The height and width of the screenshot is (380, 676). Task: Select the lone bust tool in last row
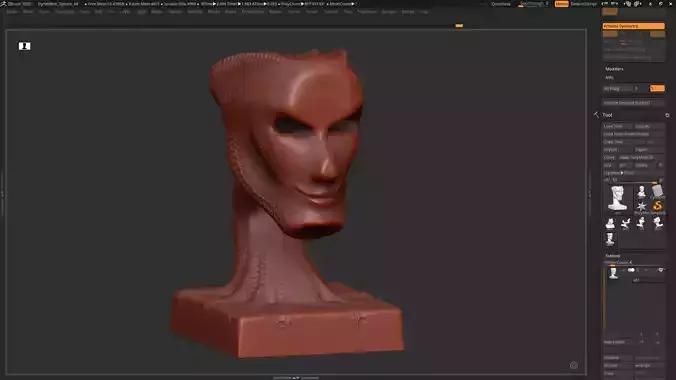pos(610,239)
